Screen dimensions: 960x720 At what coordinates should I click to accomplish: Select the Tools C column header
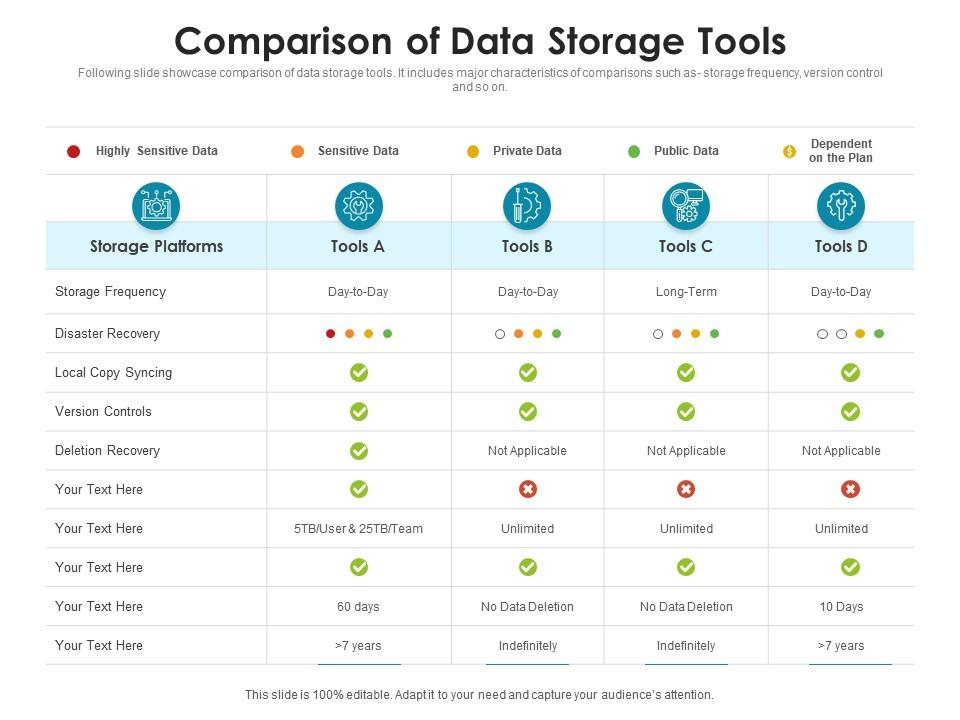click(686, 247)
